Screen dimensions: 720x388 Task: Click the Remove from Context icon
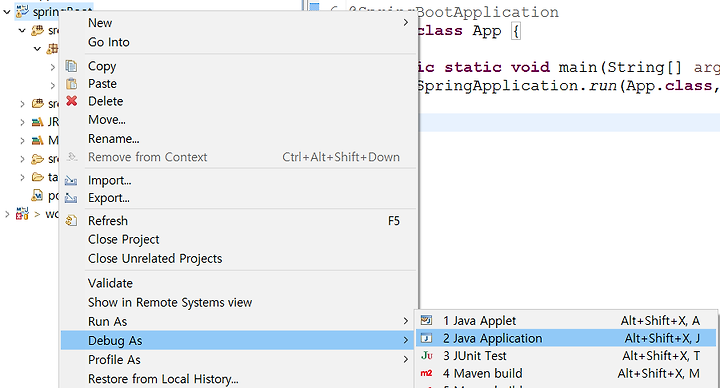pos(71,157)
